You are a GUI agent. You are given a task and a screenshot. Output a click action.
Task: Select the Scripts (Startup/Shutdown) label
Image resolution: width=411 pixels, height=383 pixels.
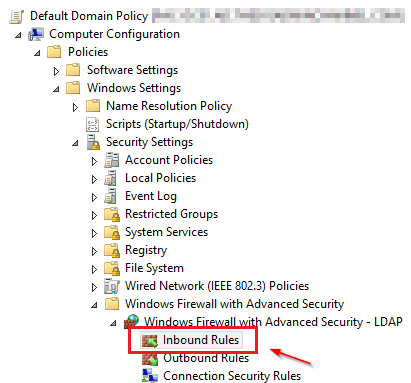(x=177, y=124)
